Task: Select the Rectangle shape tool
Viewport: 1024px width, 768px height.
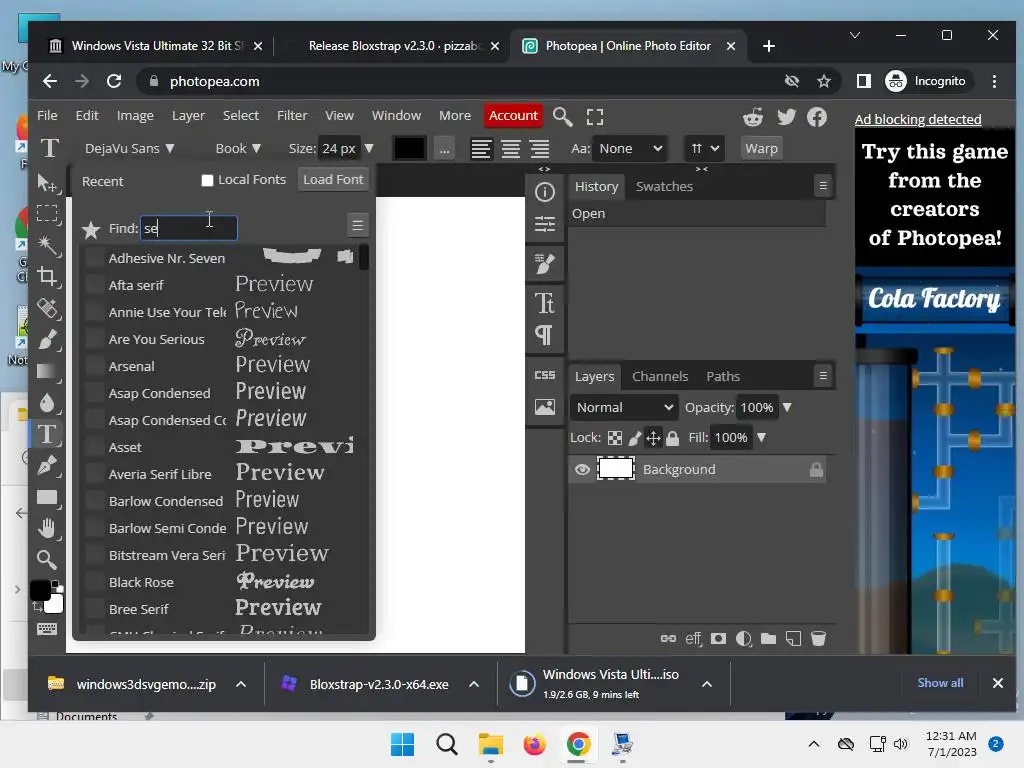Action: pyautogui.click(x=47, y=497)
